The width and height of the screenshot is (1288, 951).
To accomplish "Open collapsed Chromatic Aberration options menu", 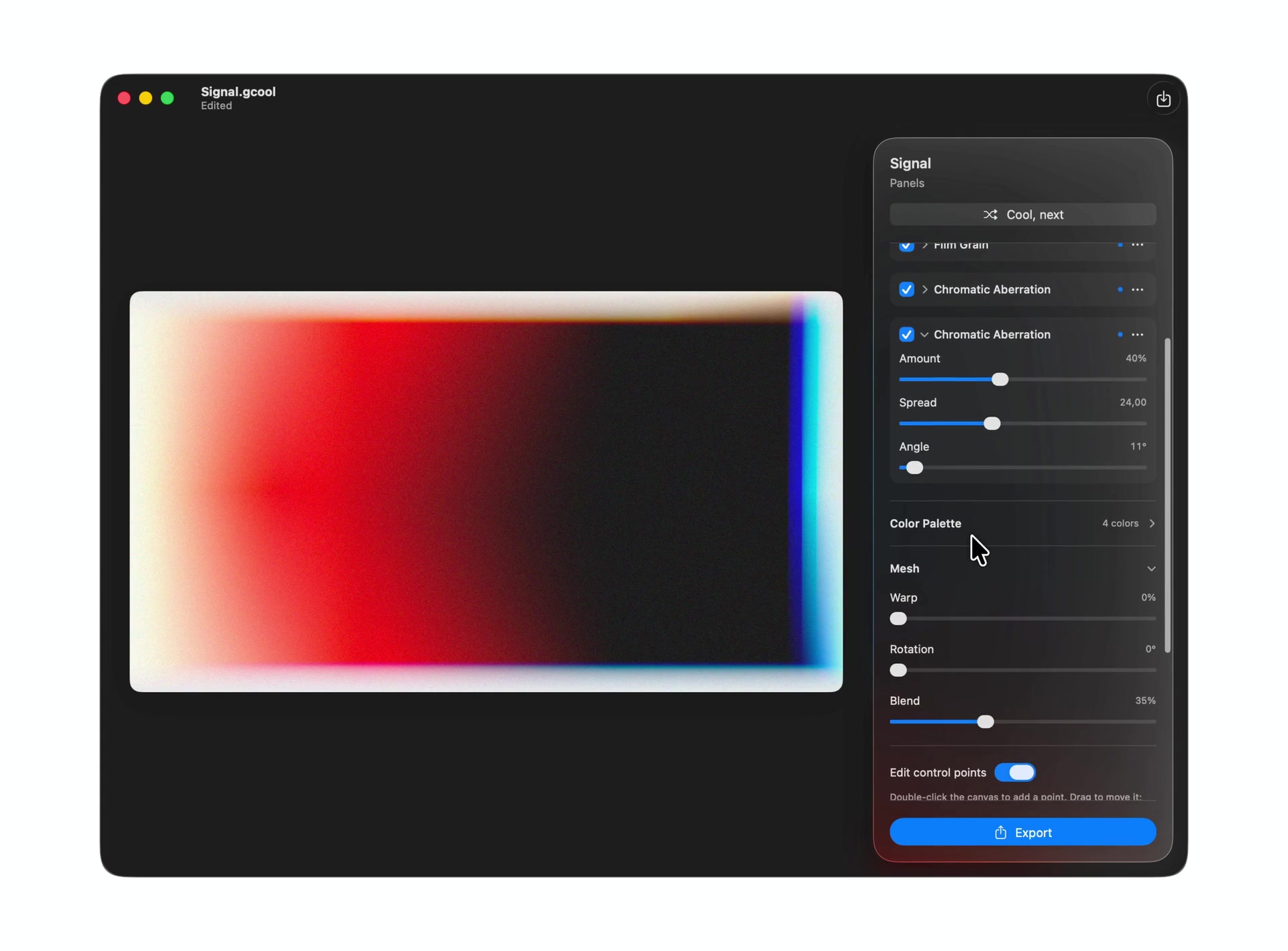I will (1137, 290).
